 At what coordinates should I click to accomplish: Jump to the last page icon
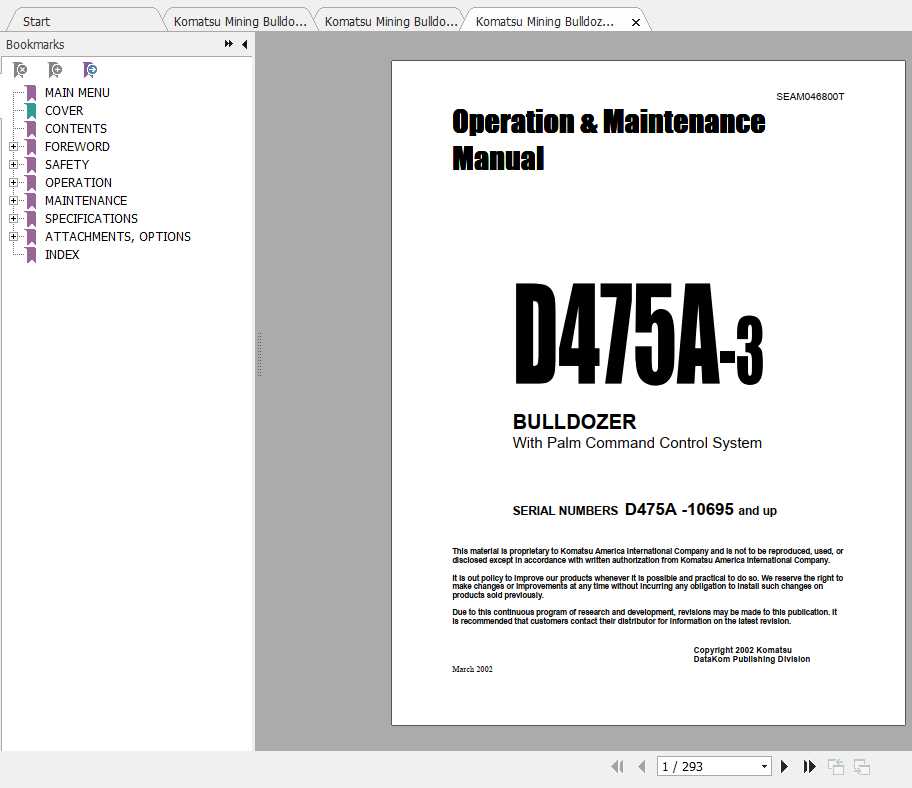tap(810, 766)
